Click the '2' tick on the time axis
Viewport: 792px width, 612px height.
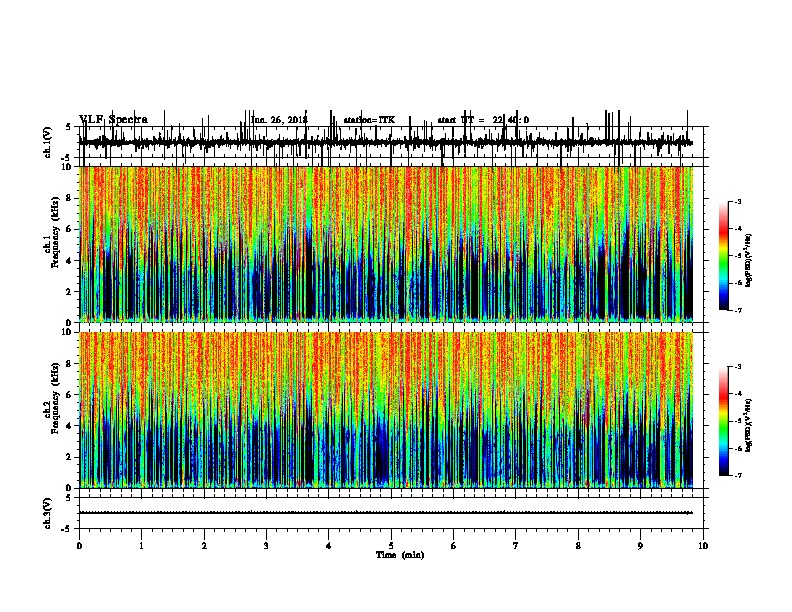tap(204, 546)
